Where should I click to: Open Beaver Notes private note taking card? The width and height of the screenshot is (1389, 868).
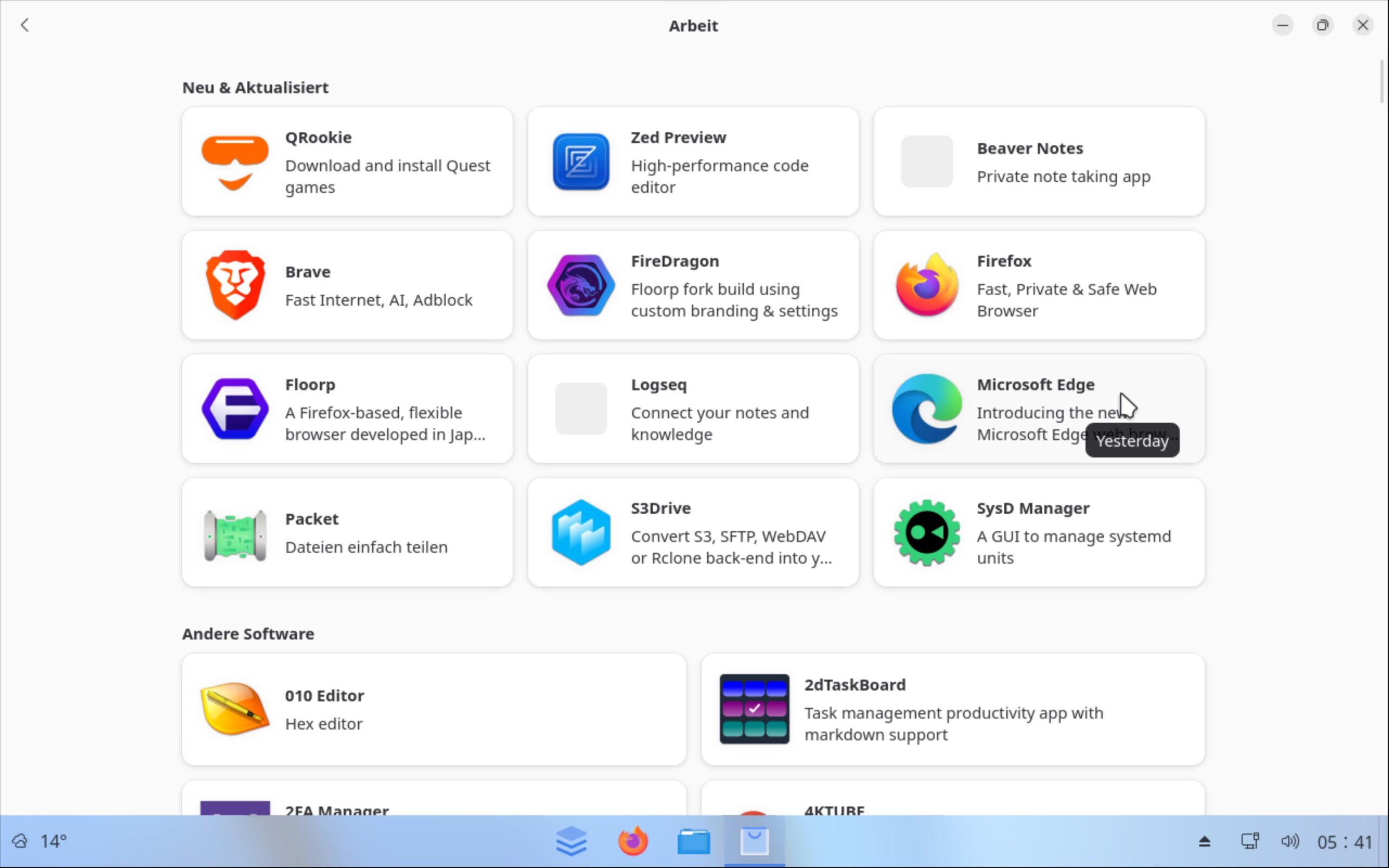click(1039, 162)
